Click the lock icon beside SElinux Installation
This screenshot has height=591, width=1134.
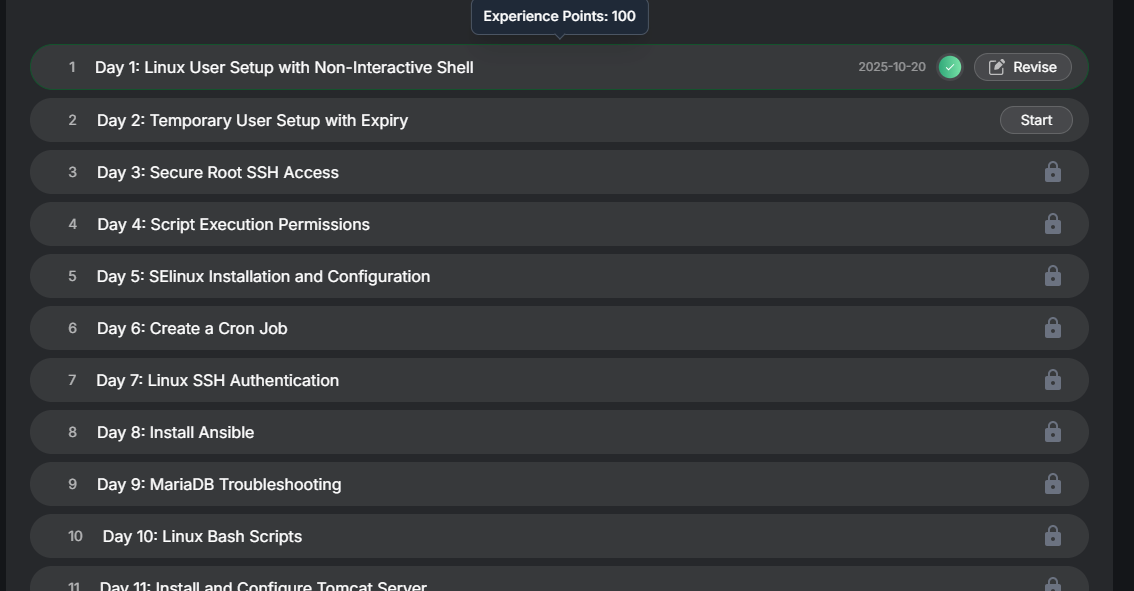1052,276
